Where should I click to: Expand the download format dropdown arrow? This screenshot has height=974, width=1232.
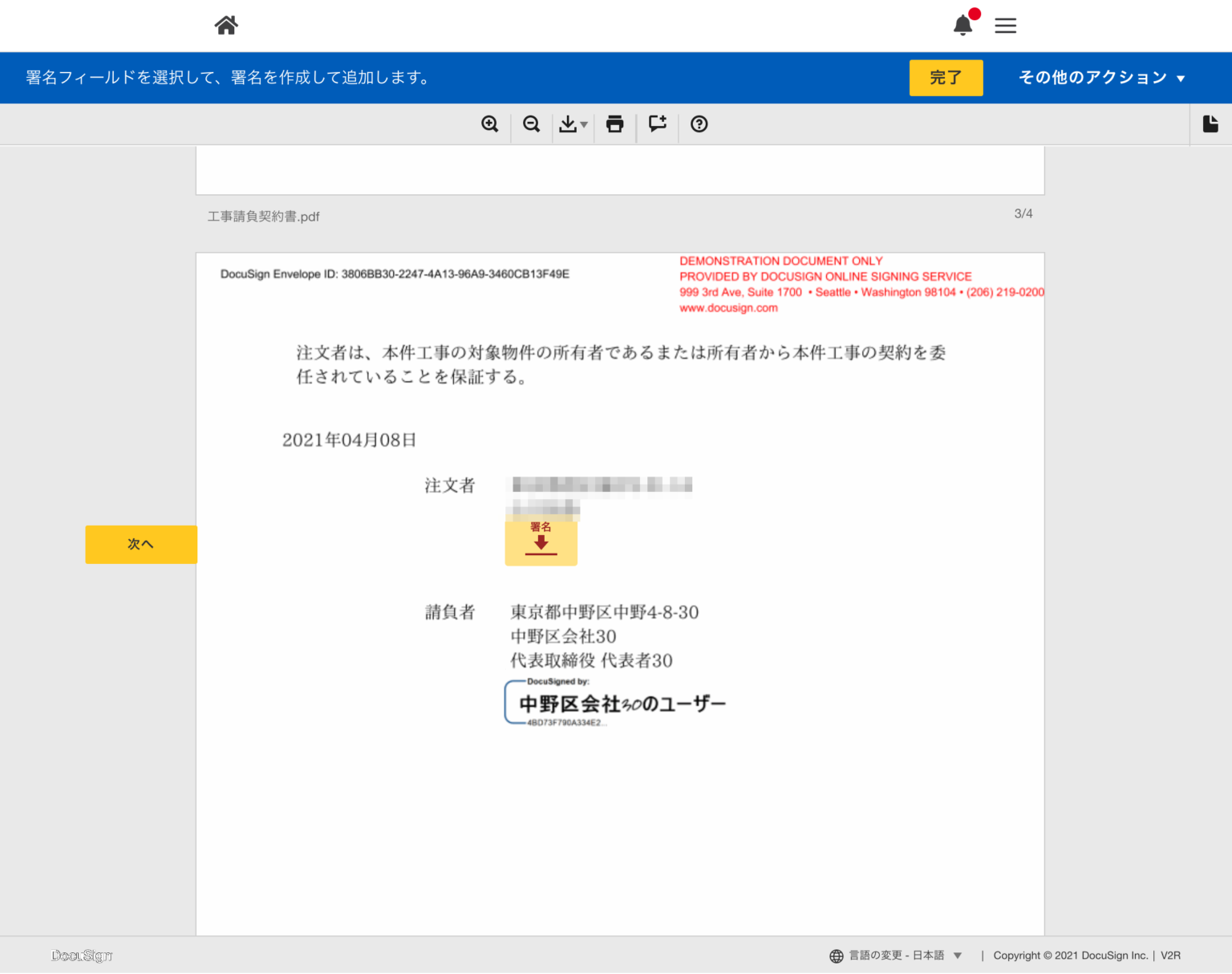pyautogui.click(x=583, y=124)
